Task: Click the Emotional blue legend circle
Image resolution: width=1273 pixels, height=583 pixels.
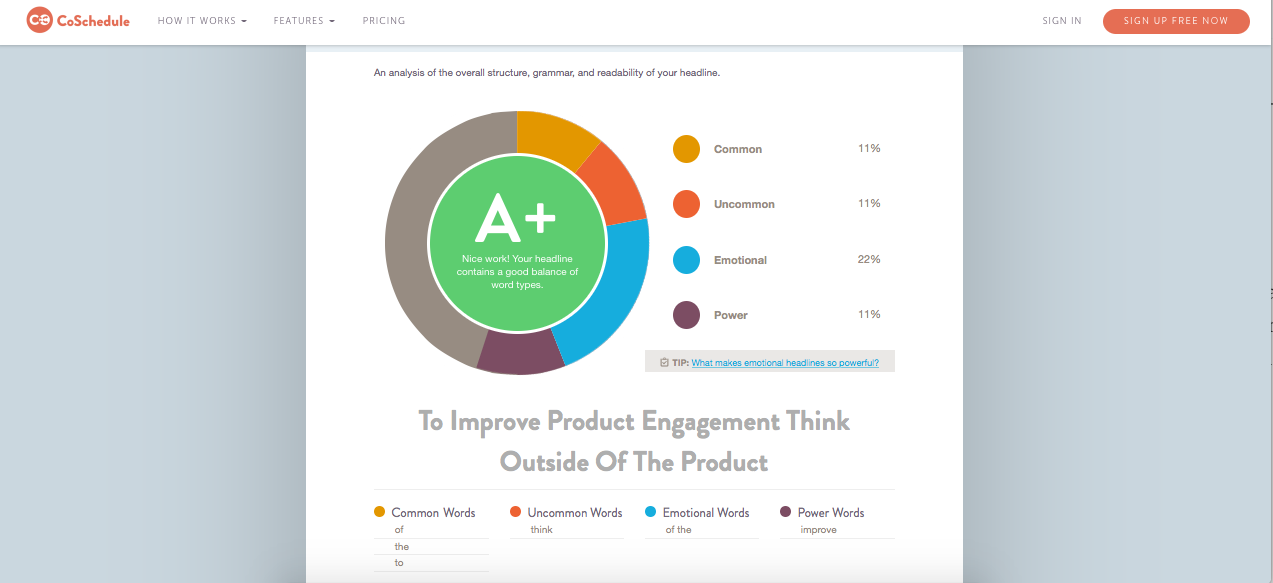Action: [x=686, y=260]
